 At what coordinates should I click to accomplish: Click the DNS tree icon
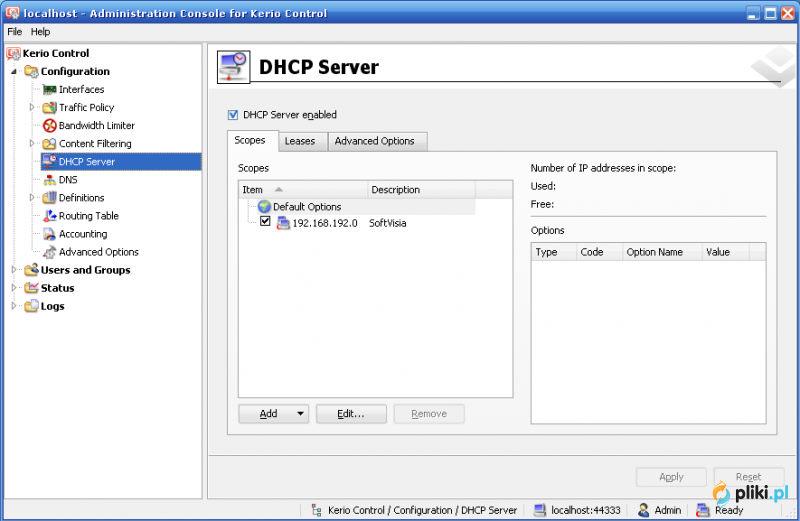click(49, 180)
